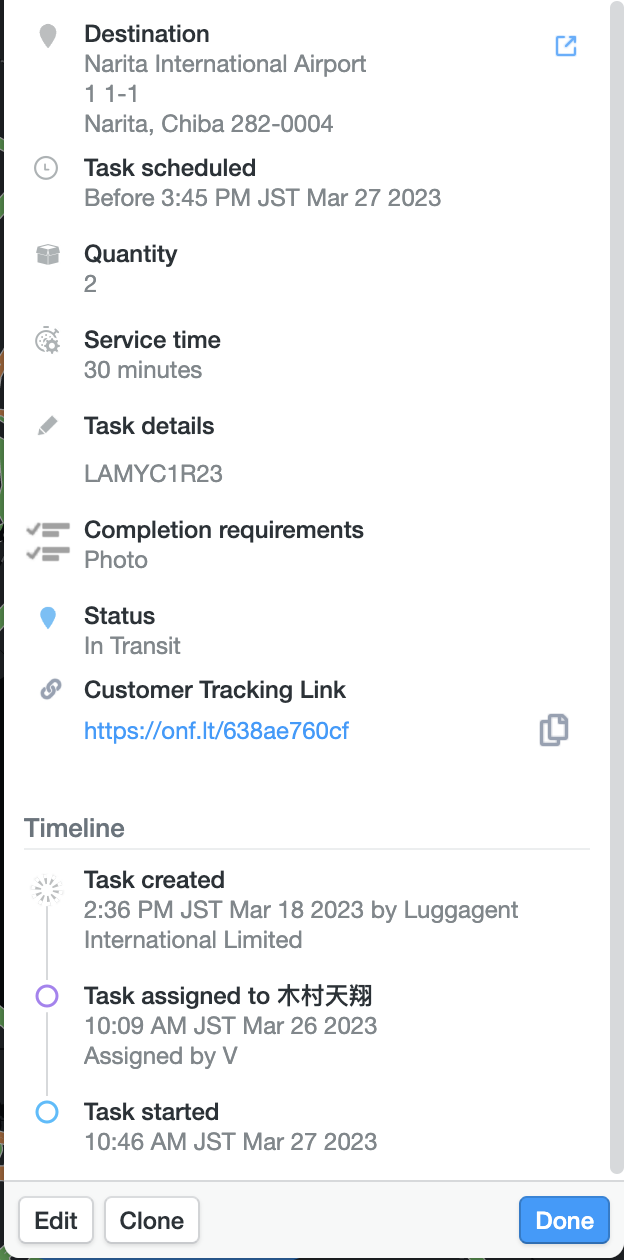Select the purple Task assigned timeline marker

click(x=47, y=996)
